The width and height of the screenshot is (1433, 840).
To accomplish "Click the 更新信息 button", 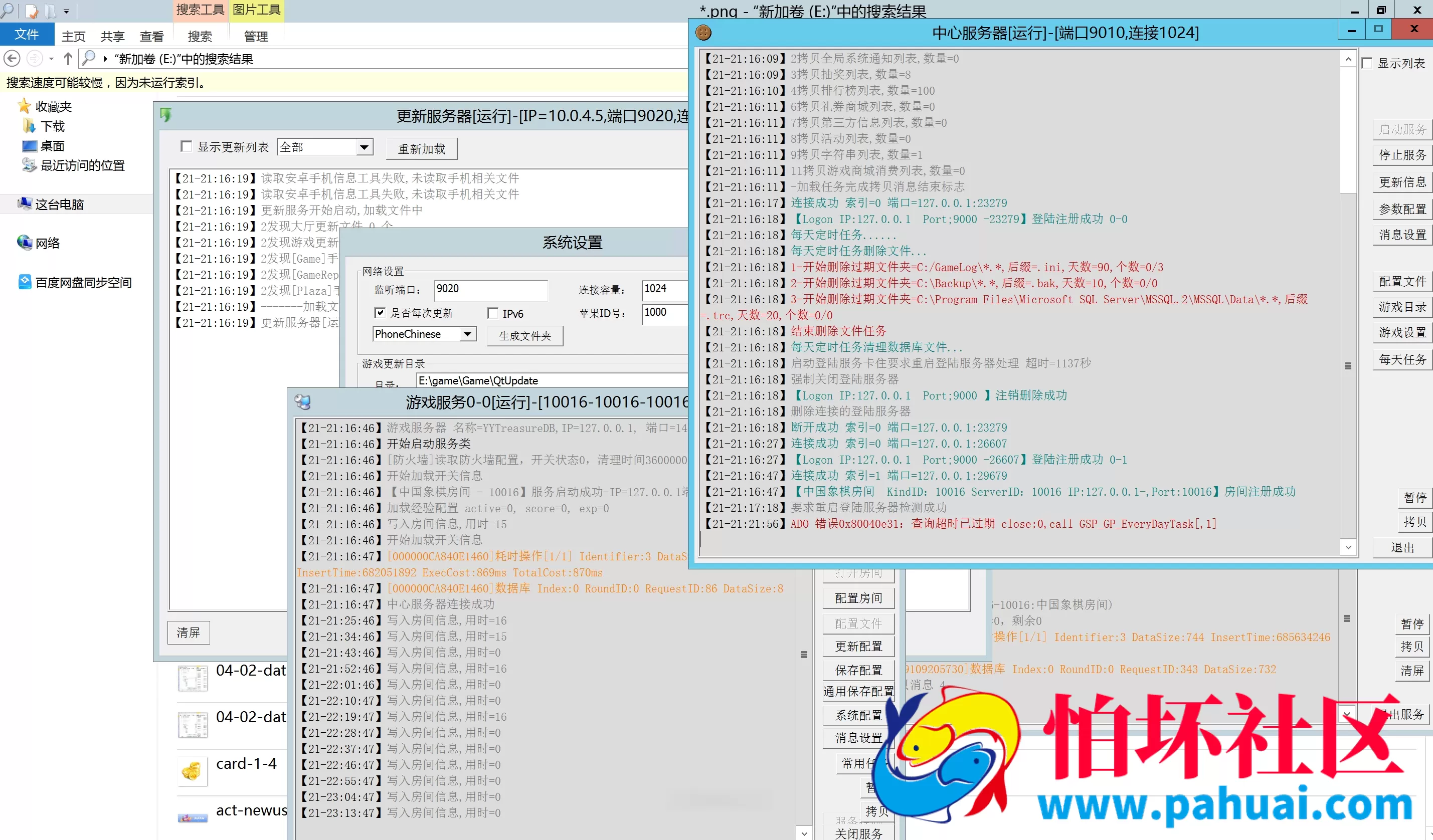I will pos(1402,182).
